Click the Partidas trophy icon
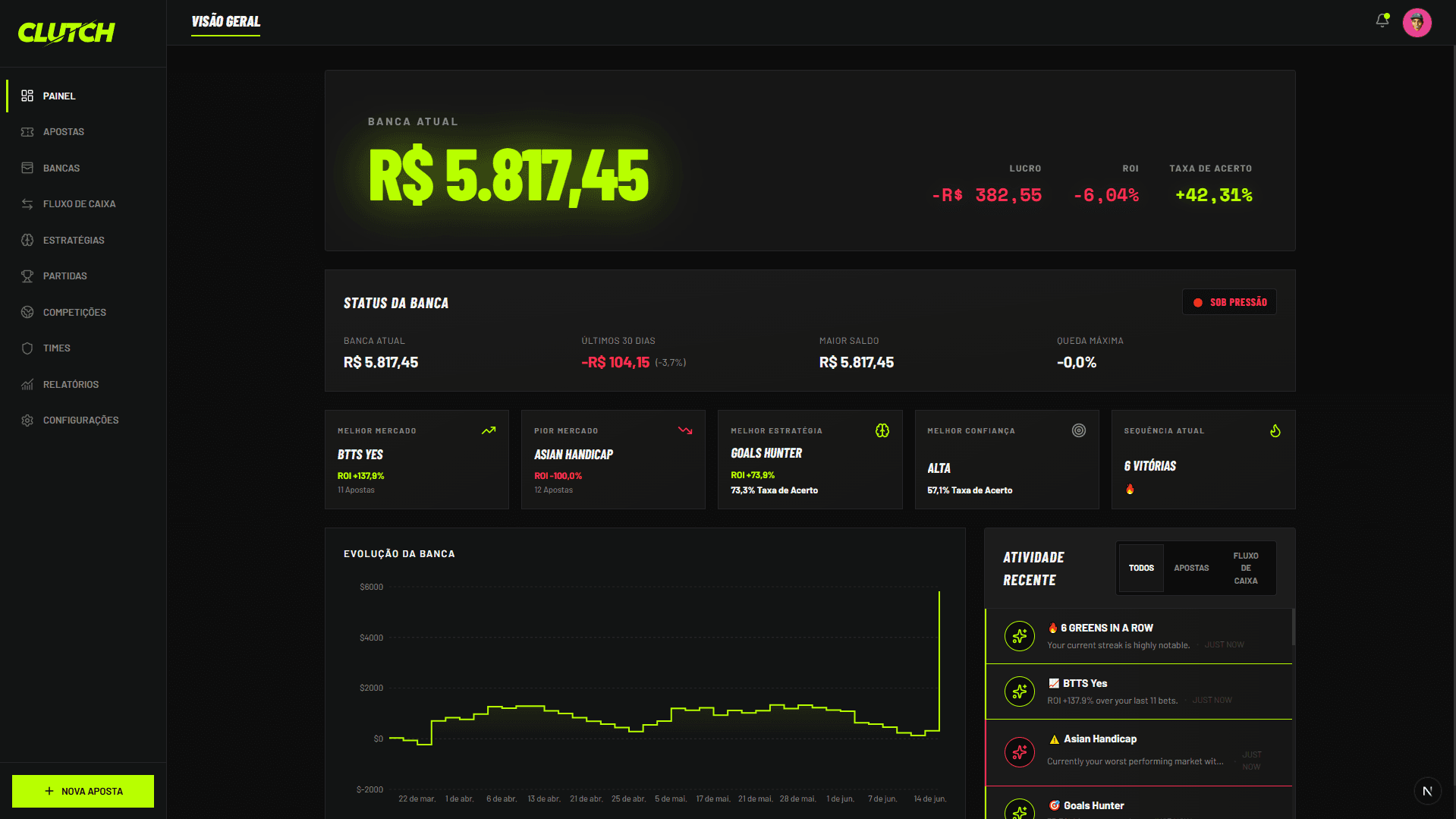Viewport: 1456px width, 819px height. pyautogui.click(x=27, y=276)
